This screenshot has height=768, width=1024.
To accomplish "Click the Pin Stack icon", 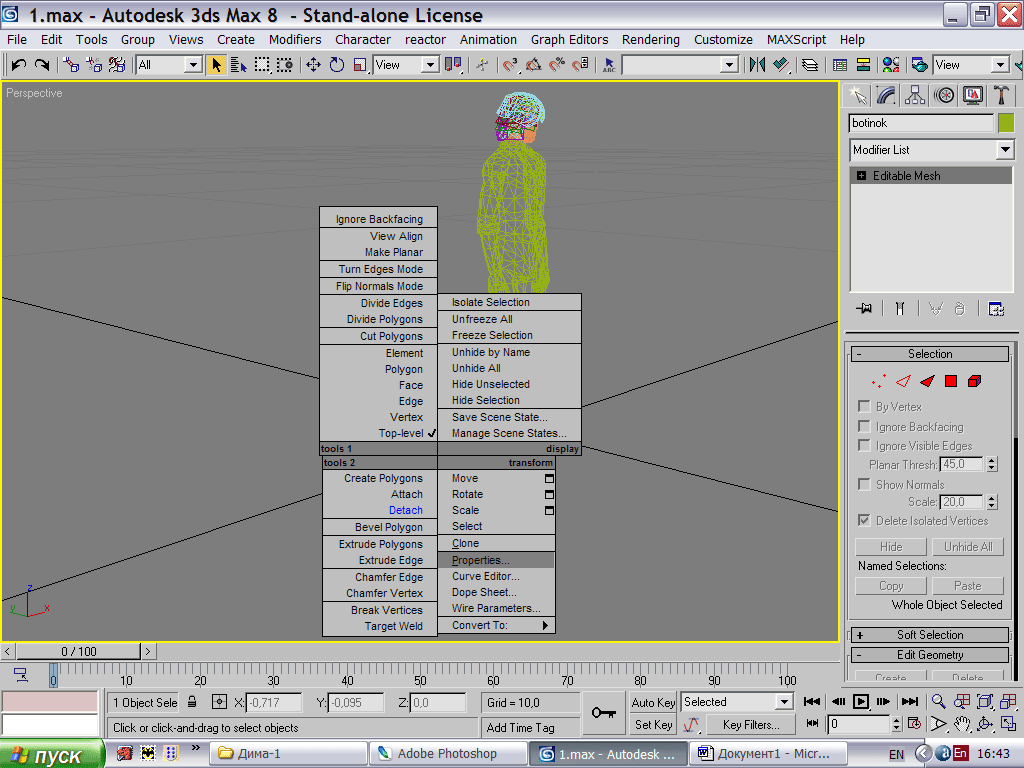I will 865,308.
